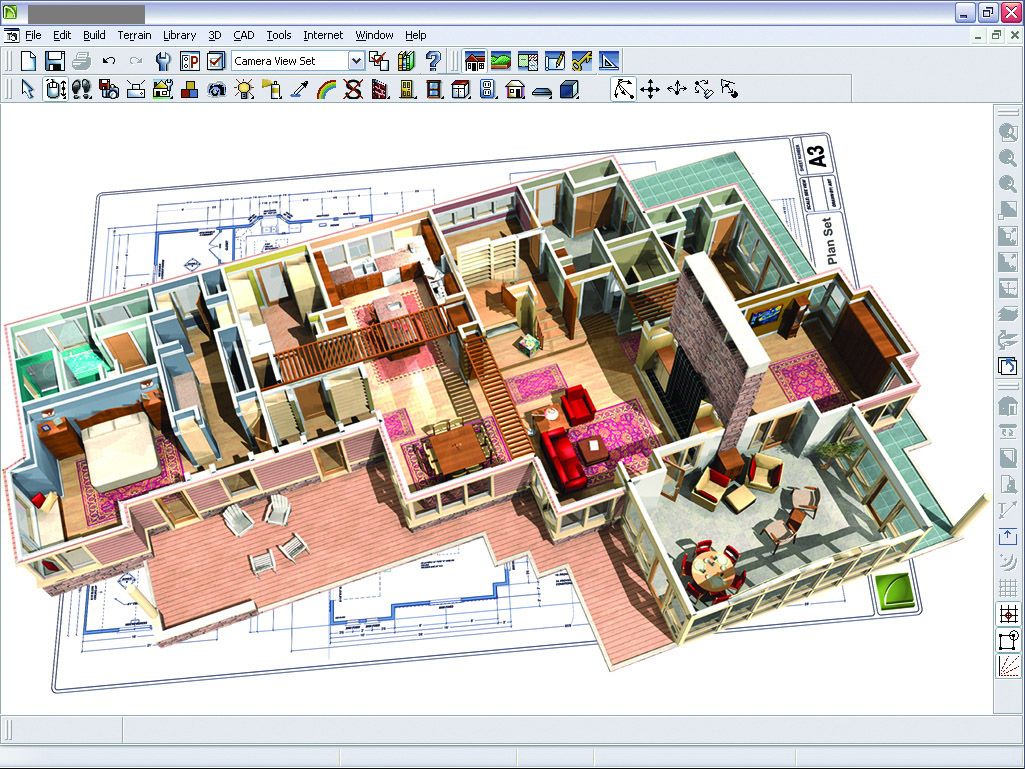Select the flat slab tool
Screen dimensions: 1025x769
tap(542, 92)
